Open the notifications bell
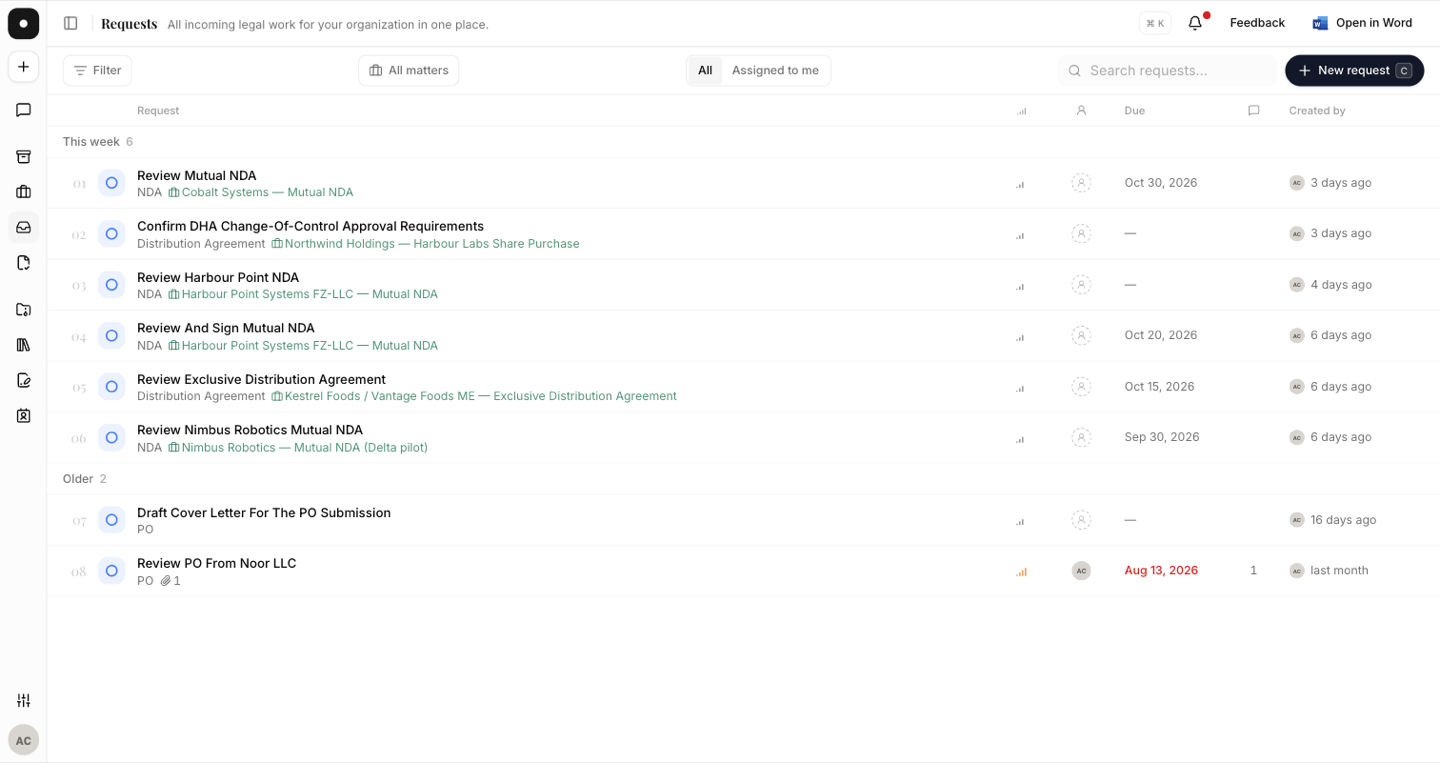Screen dimensions: 1440x763 (x=1195, y=23)
